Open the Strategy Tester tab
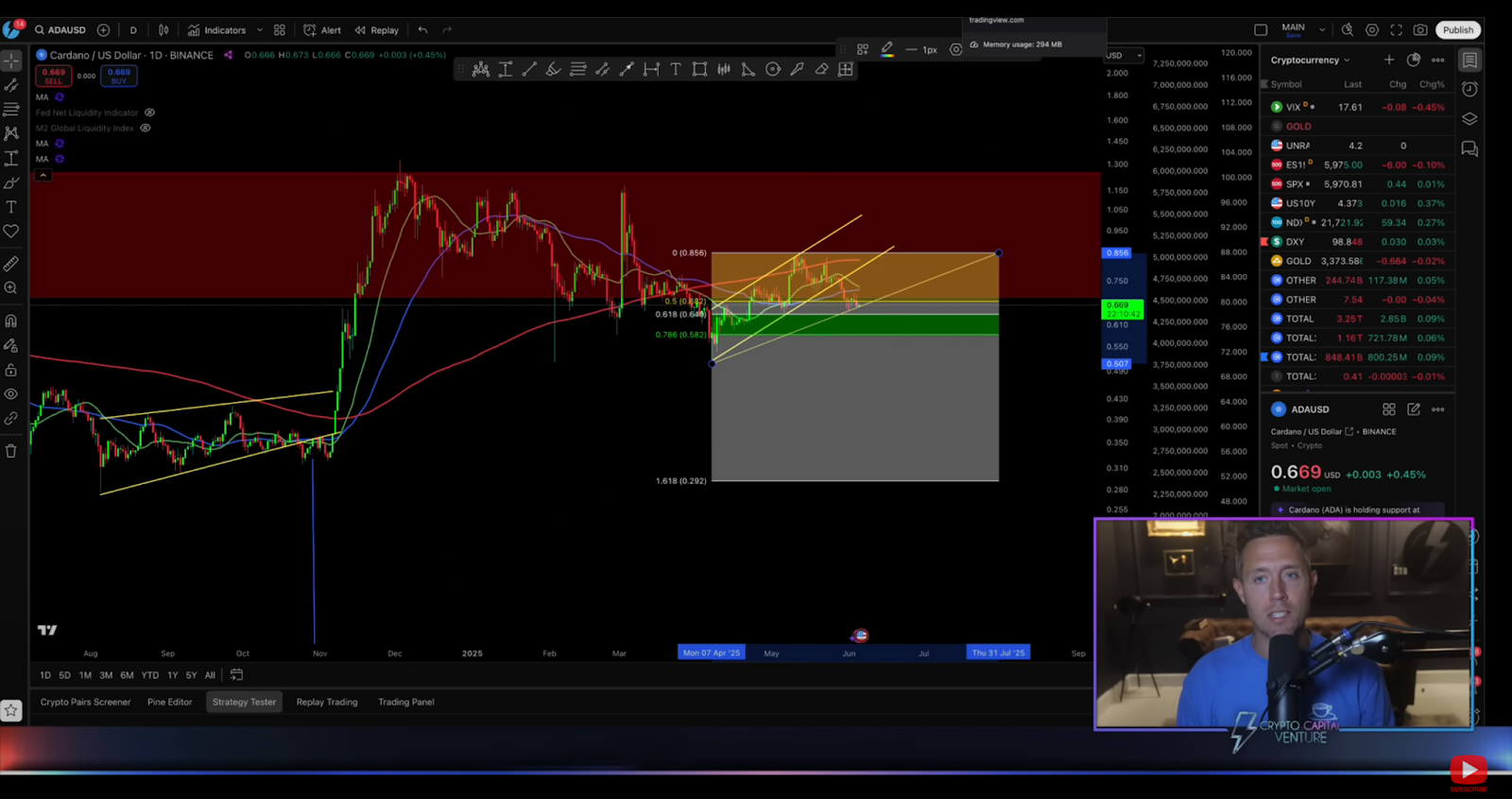1512x799 pixels. point(244,703)
